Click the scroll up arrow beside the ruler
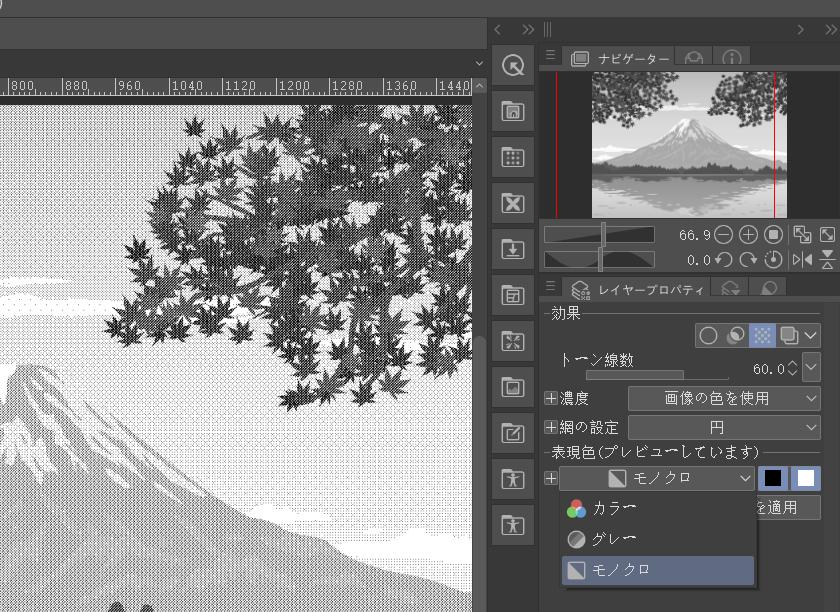This screenshot has height=612, width=840. click(x=479, y=86)
